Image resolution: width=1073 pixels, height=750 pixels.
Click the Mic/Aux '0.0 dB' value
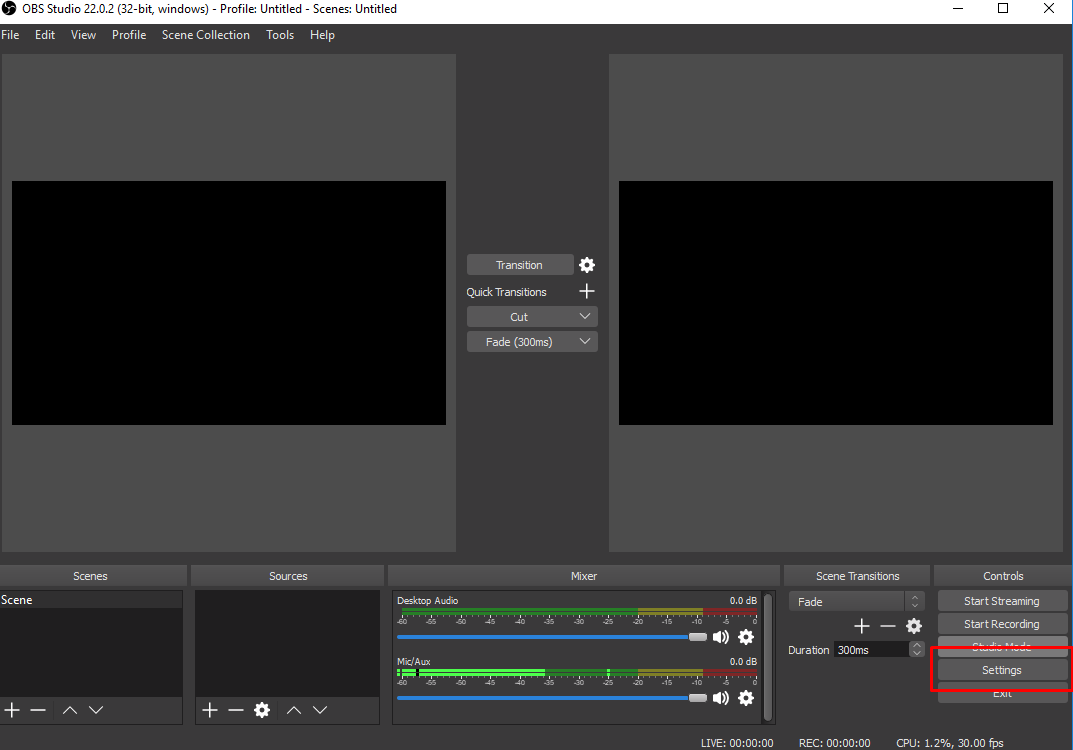743,661
